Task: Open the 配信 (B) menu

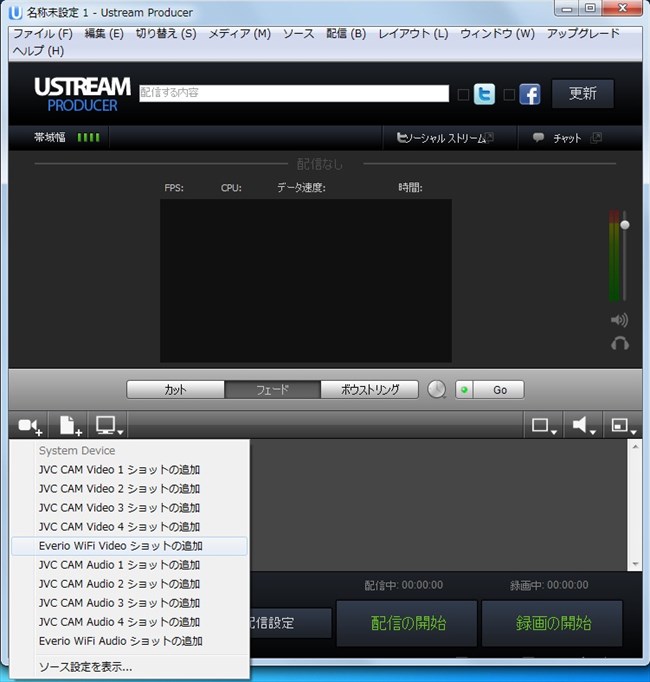Action: pyautogui.click(x=346, y=33)
